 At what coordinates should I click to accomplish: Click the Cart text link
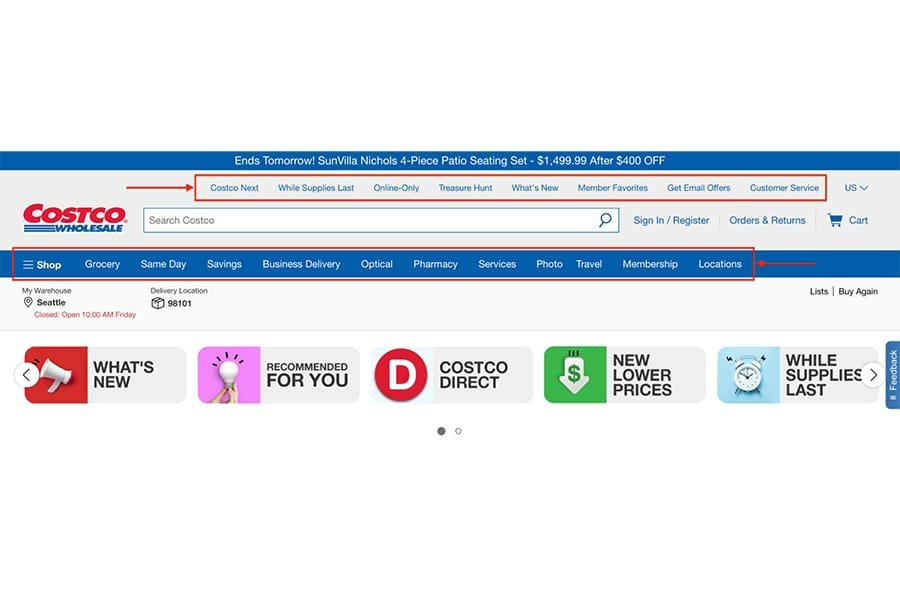(x=858, y=220)
